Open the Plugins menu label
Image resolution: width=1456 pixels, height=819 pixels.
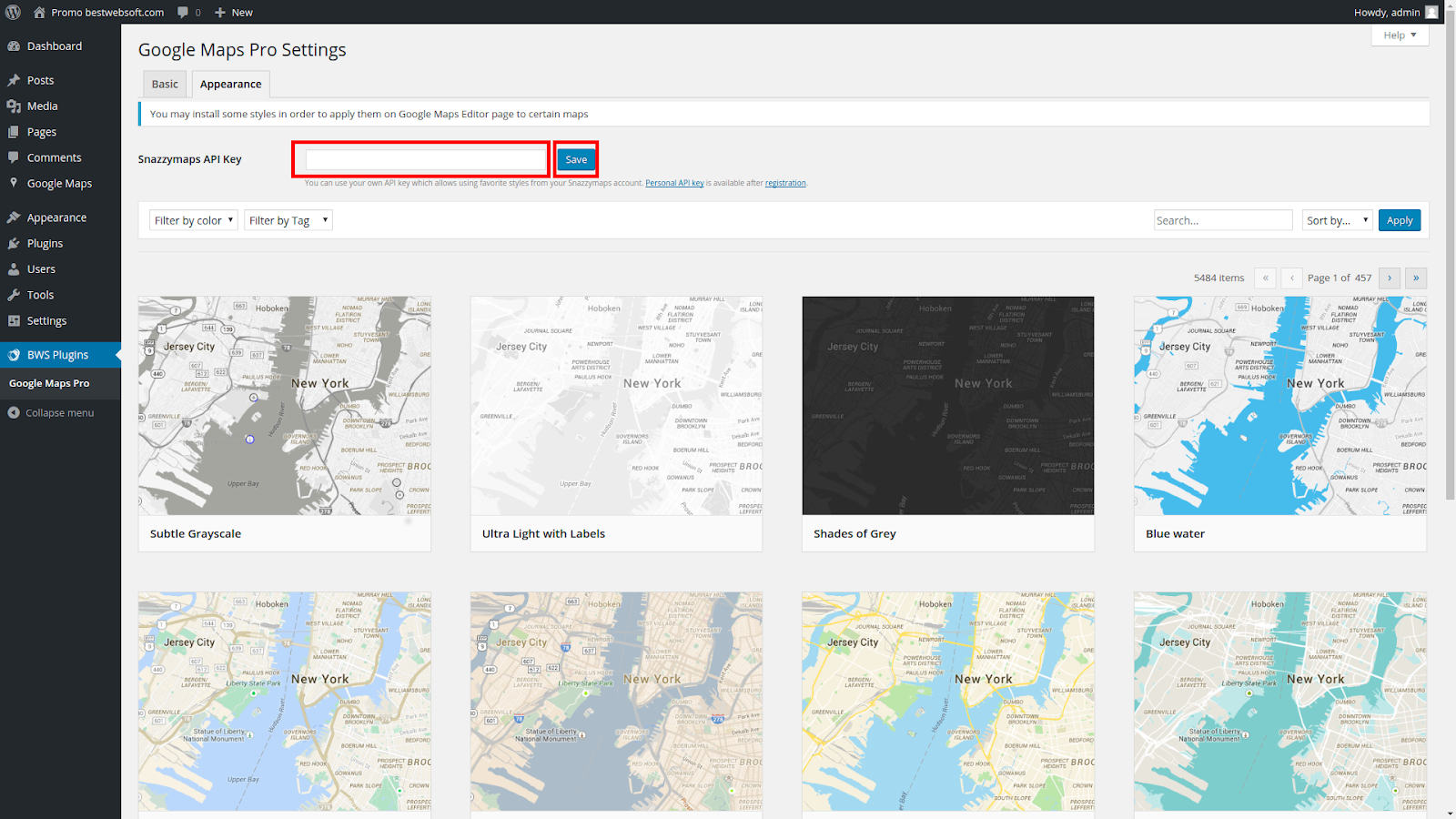tap(45, 243)
